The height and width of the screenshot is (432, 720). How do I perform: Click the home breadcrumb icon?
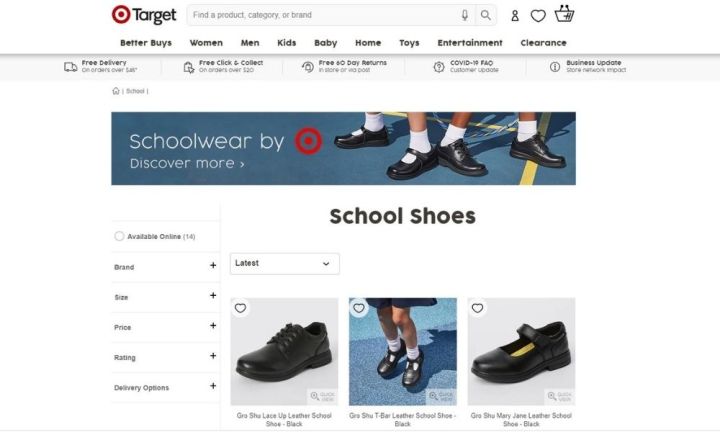click(x=116, y=91)
